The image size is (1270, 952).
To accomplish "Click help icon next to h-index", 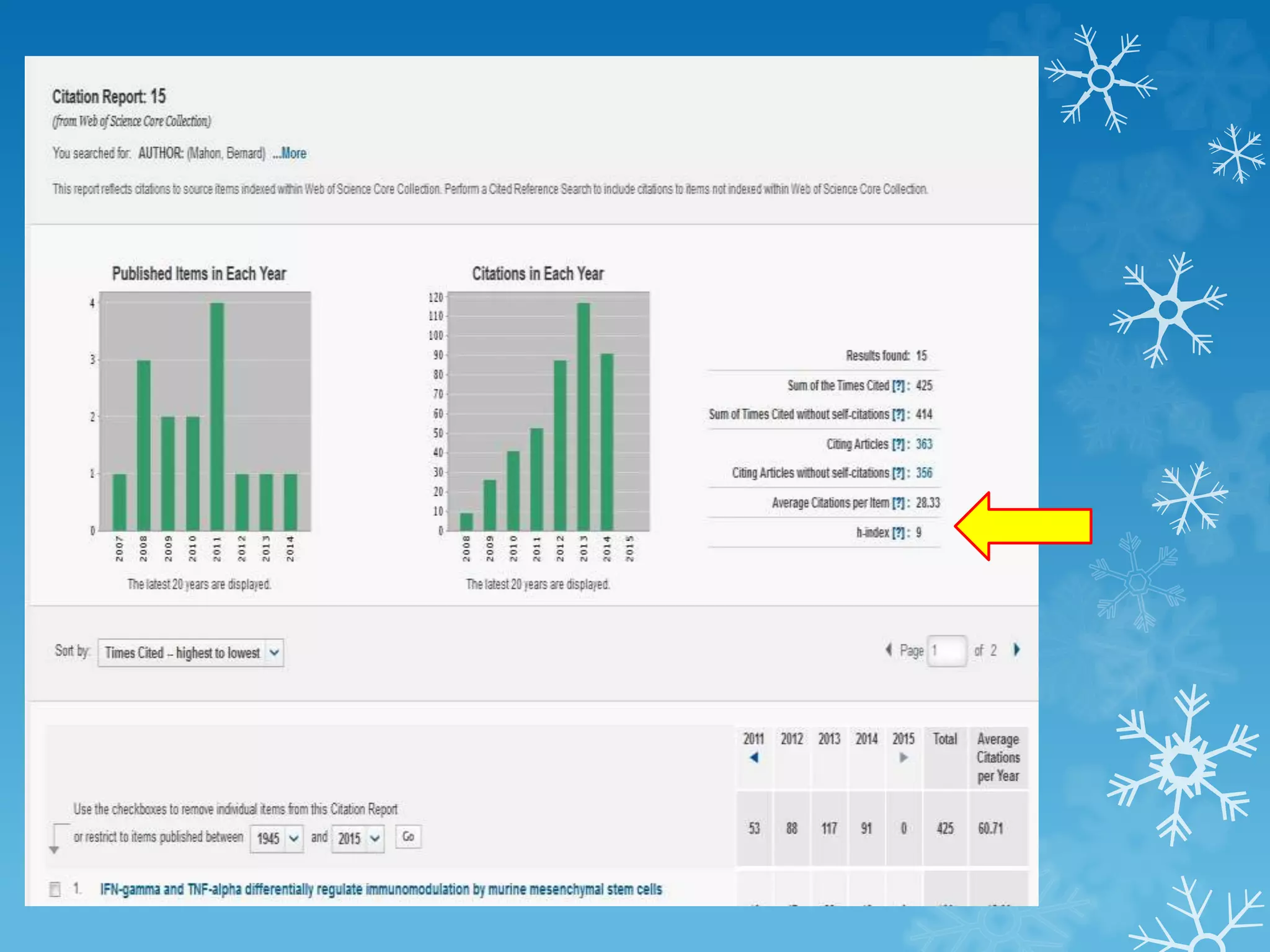I will [x=898, y=532].
